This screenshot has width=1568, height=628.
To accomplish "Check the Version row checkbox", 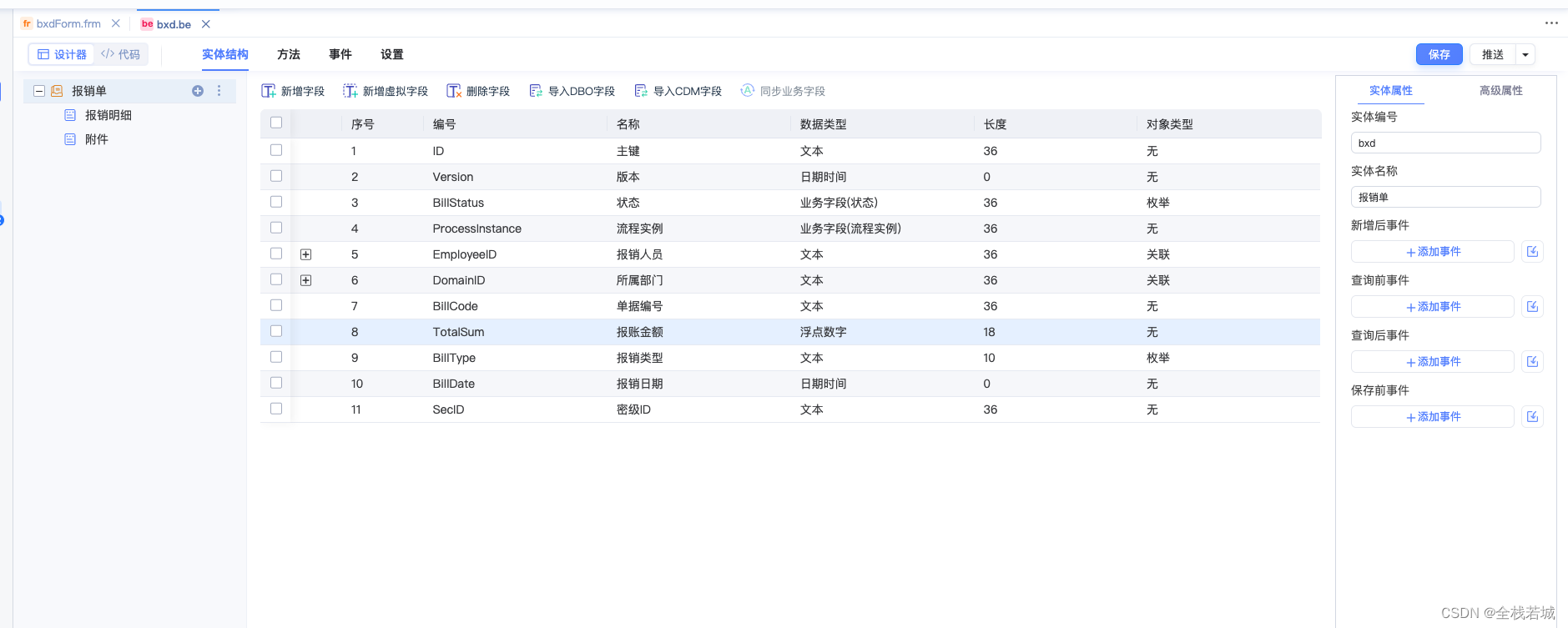I will click(276, 176).
